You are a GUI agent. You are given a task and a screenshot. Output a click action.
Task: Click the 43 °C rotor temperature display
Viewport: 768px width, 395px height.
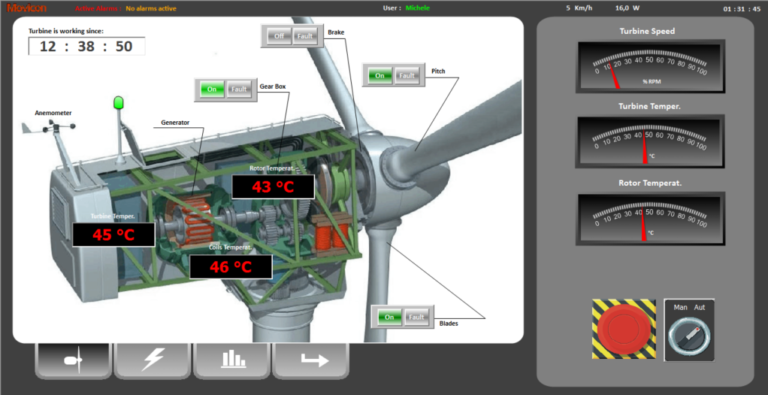pyautogui.click(x=273, y=187)
